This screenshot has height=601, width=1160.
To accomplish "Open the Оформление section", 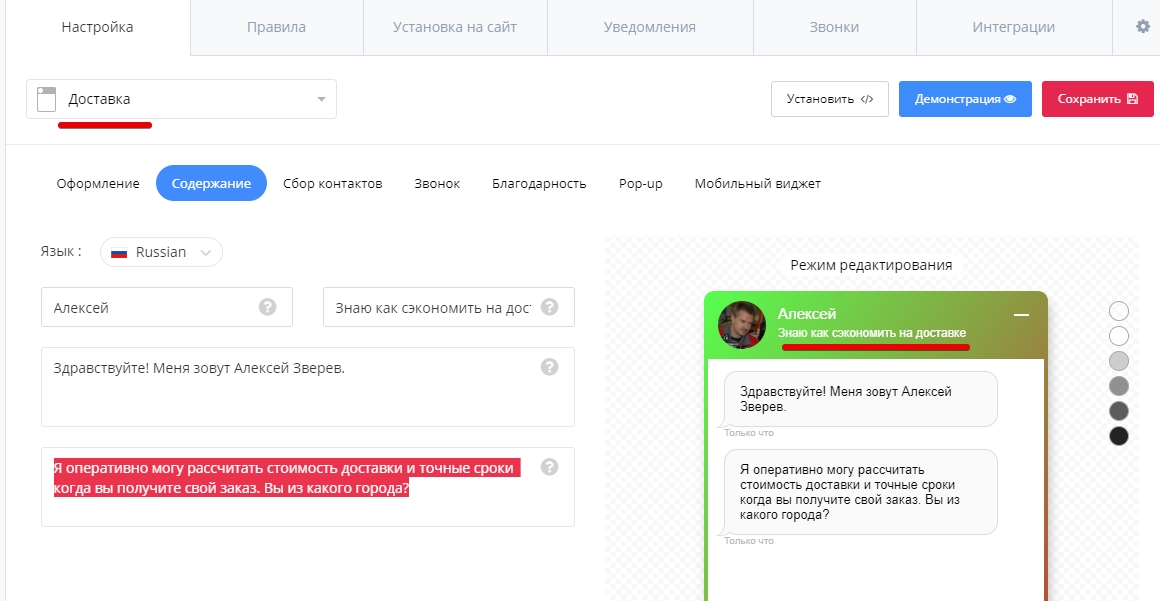I will (x=98, y=184).
